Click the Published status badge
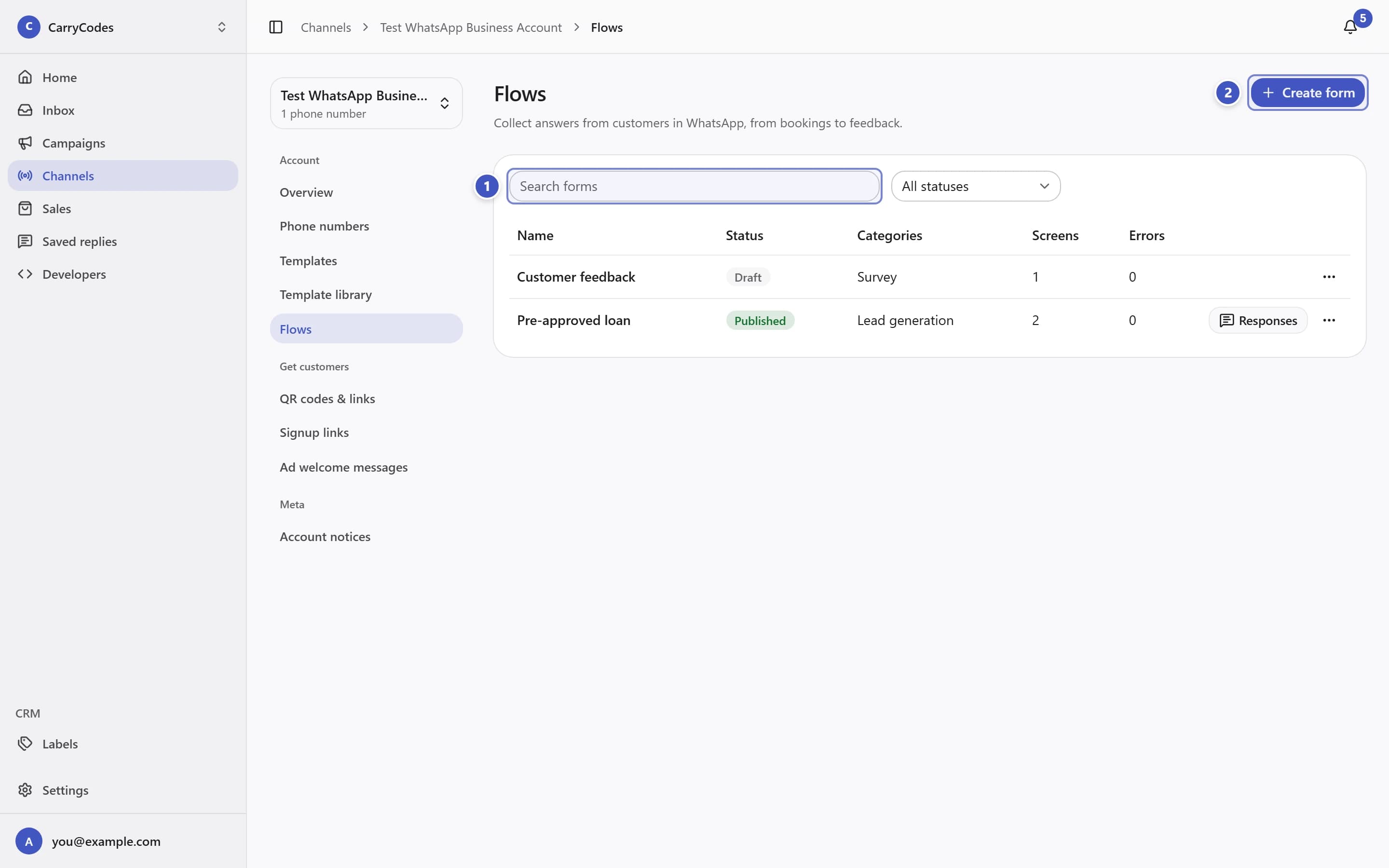 (x=760, y=320)
